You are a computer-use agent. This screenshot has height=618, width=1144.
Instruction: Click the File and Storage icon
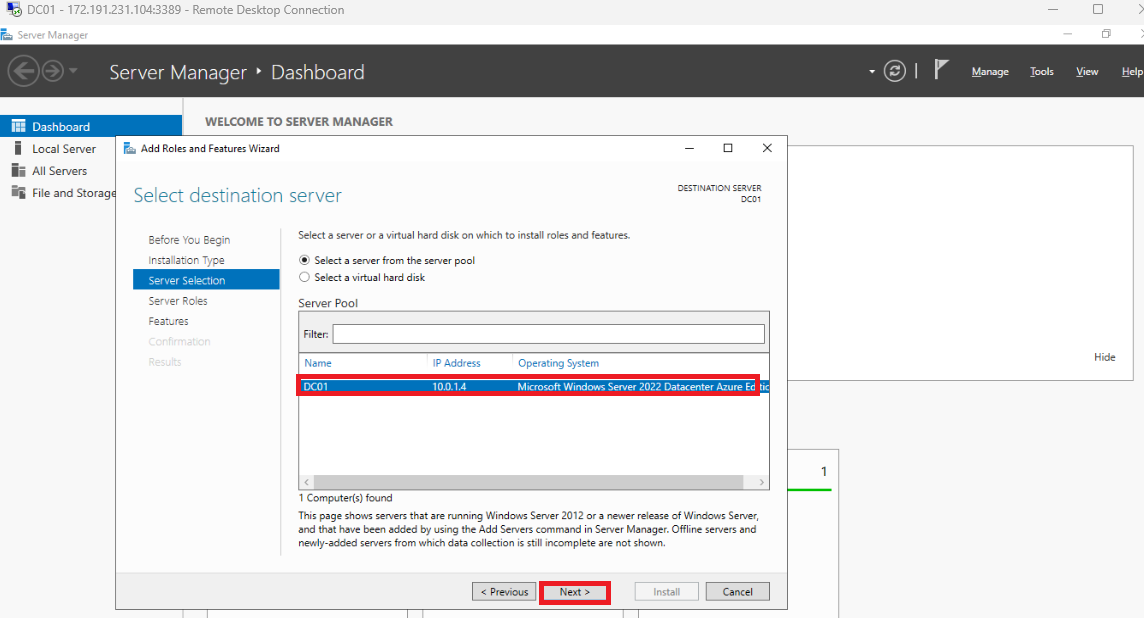tap(18, 193)
